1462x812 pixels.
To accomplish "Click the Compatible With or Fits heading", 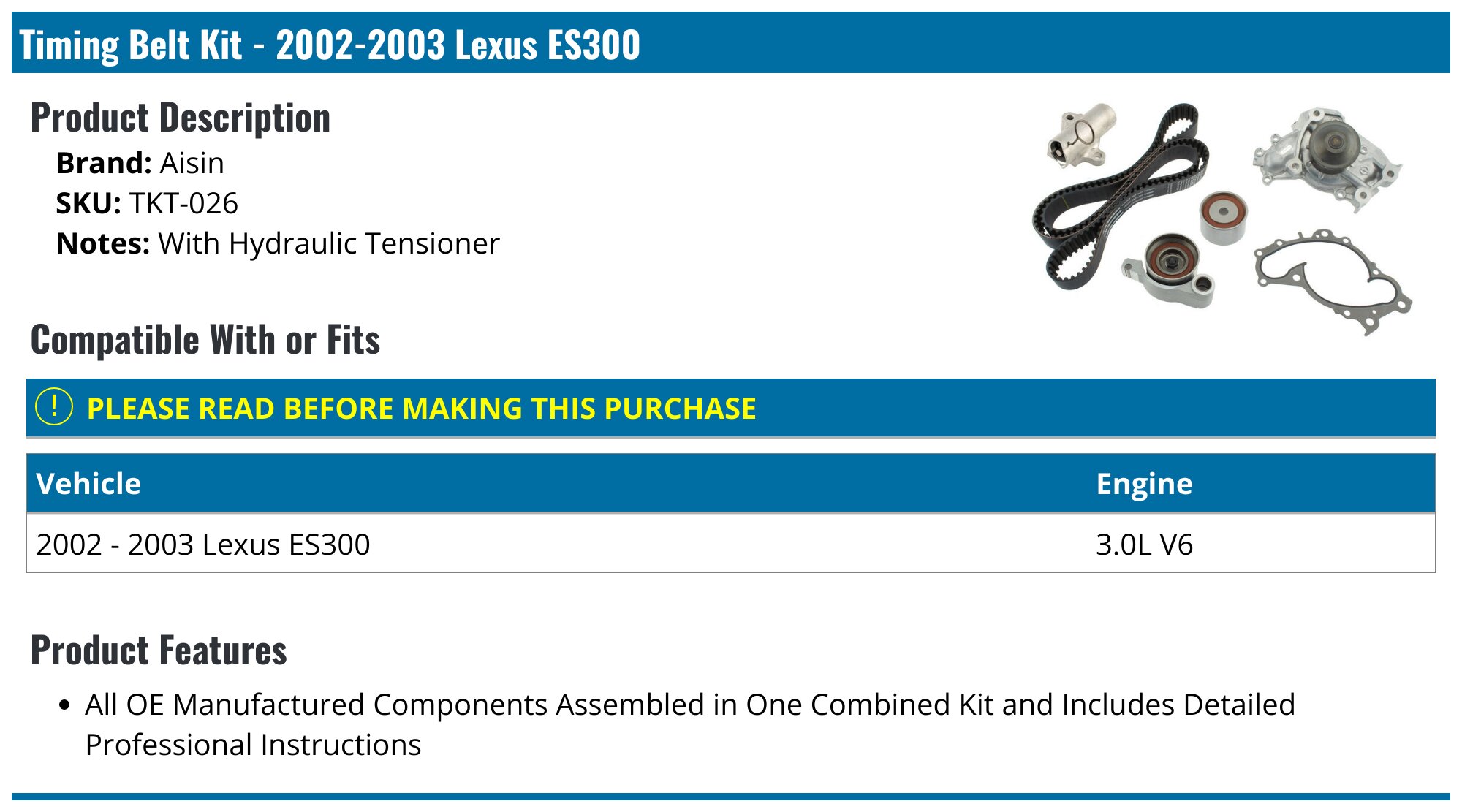I will pyautogui.click(x=205, y=340).
